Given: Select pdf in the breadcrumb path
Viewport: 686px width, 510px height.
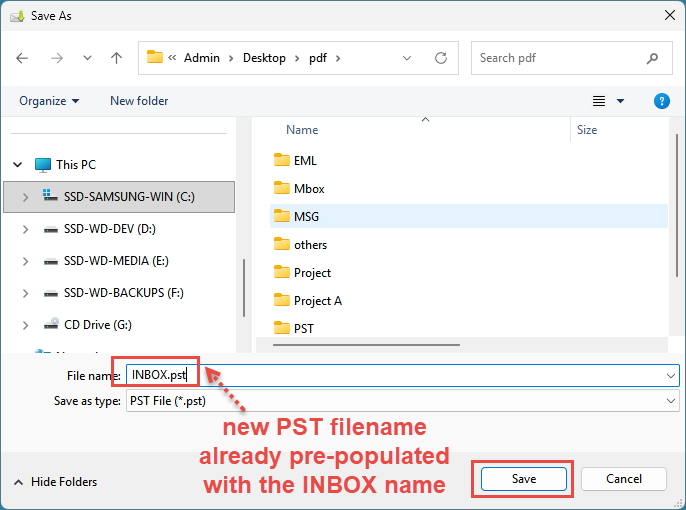Looking at the screenshot, I should (x=318, y=58).
